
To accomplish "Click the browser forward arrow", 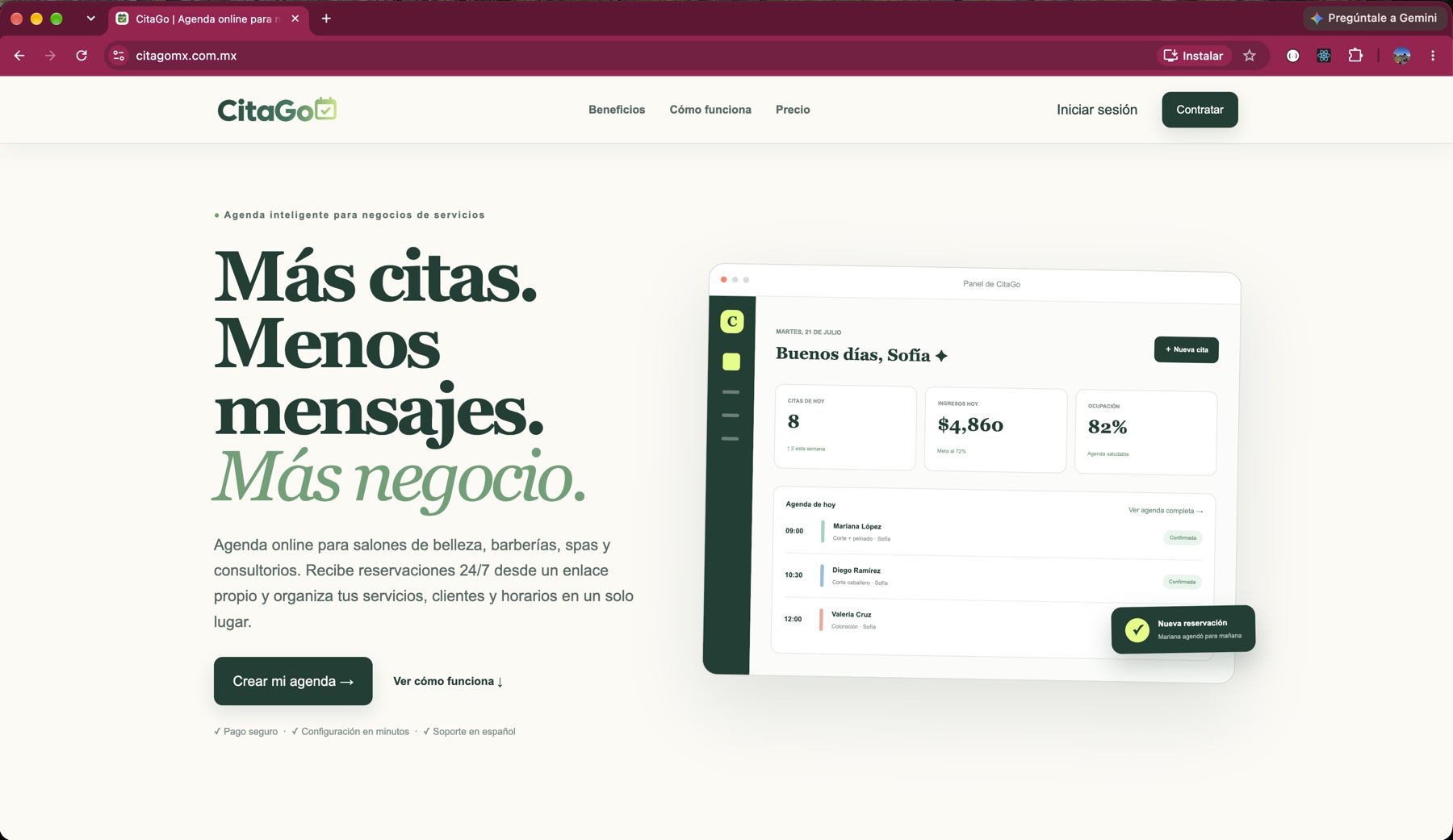I will 50,56.
